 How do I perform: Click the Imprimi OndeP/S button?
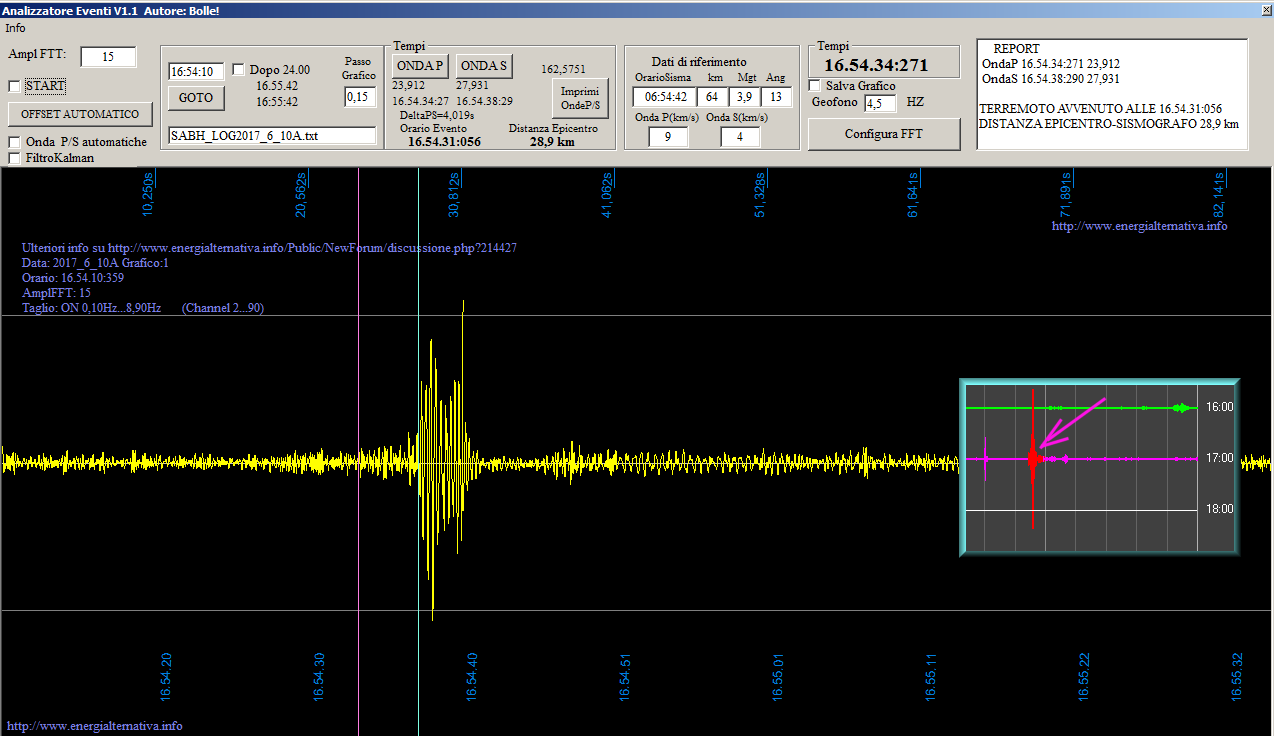coord(580,98)
